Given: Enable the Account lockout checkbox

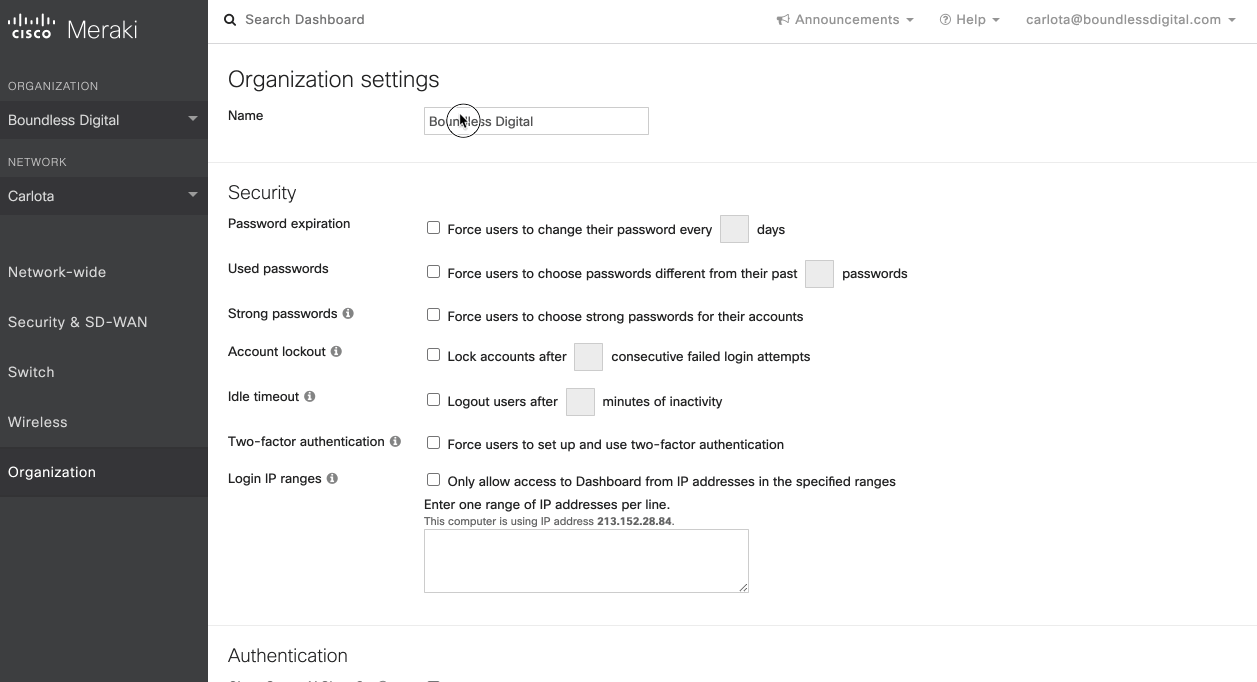Looking at the screenshot, I should click(433, 355).
